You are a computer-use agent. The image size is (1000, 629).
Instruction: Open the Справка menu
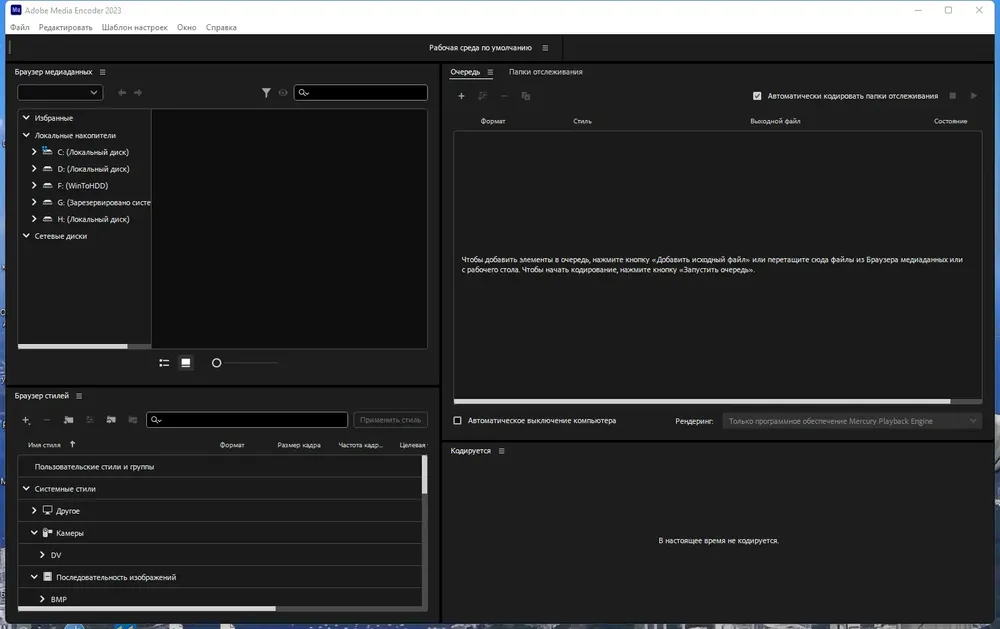pos(221,27)
